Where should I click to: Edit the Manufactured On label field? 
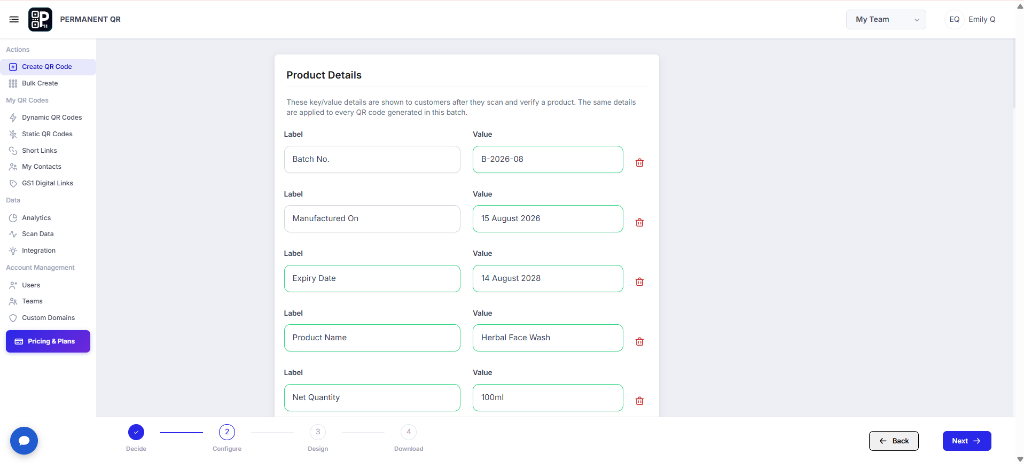tap(372, 219)
